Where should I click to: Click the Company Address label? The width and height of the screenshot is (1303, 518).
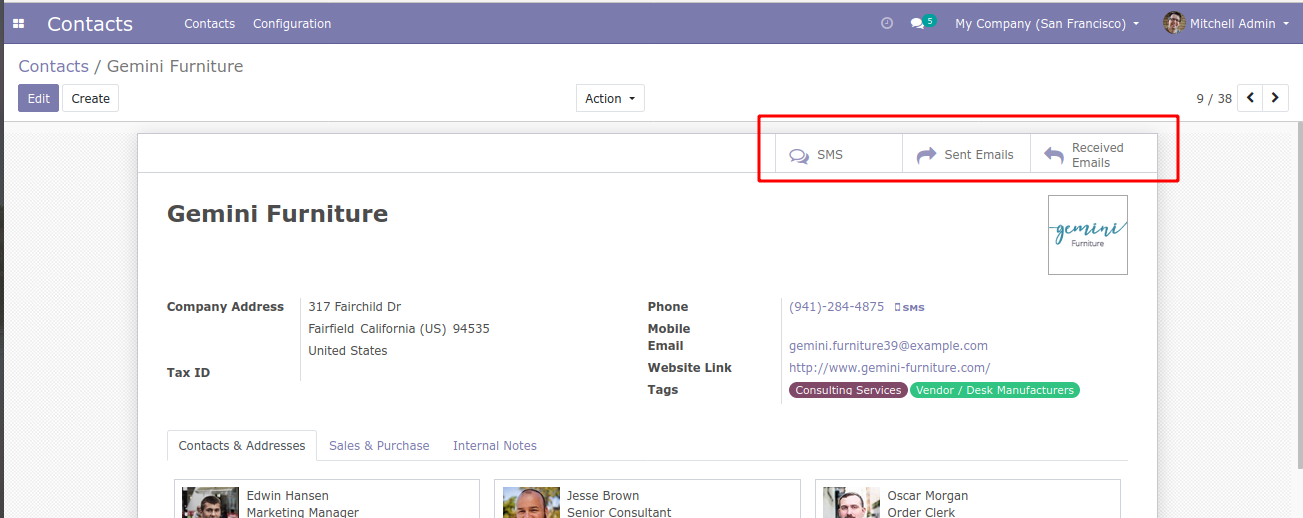click(x=225, y=307)
